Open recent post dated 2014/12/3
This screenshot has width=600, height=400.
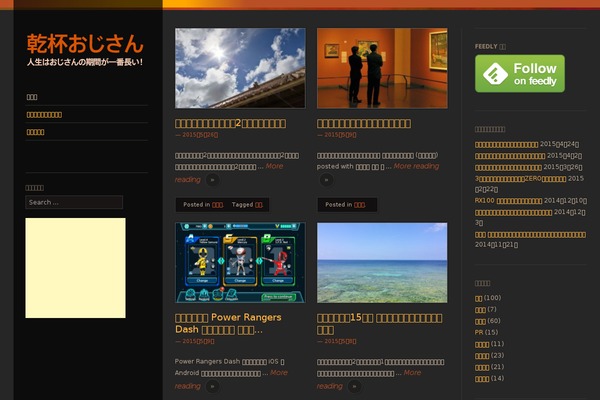point(513,212)
